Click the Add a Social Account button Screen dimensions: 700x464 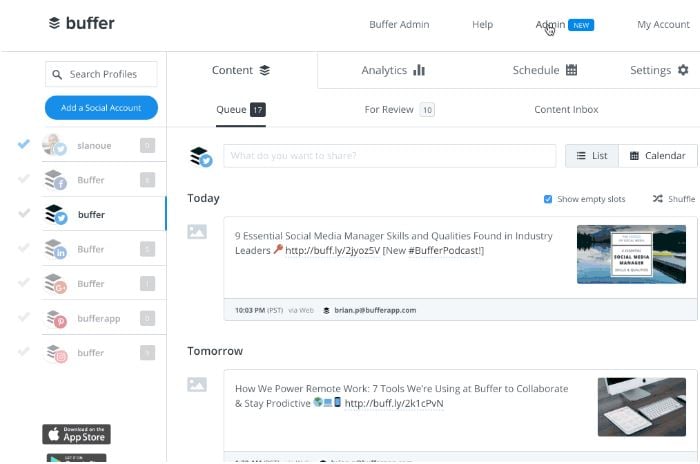point(101,108)
